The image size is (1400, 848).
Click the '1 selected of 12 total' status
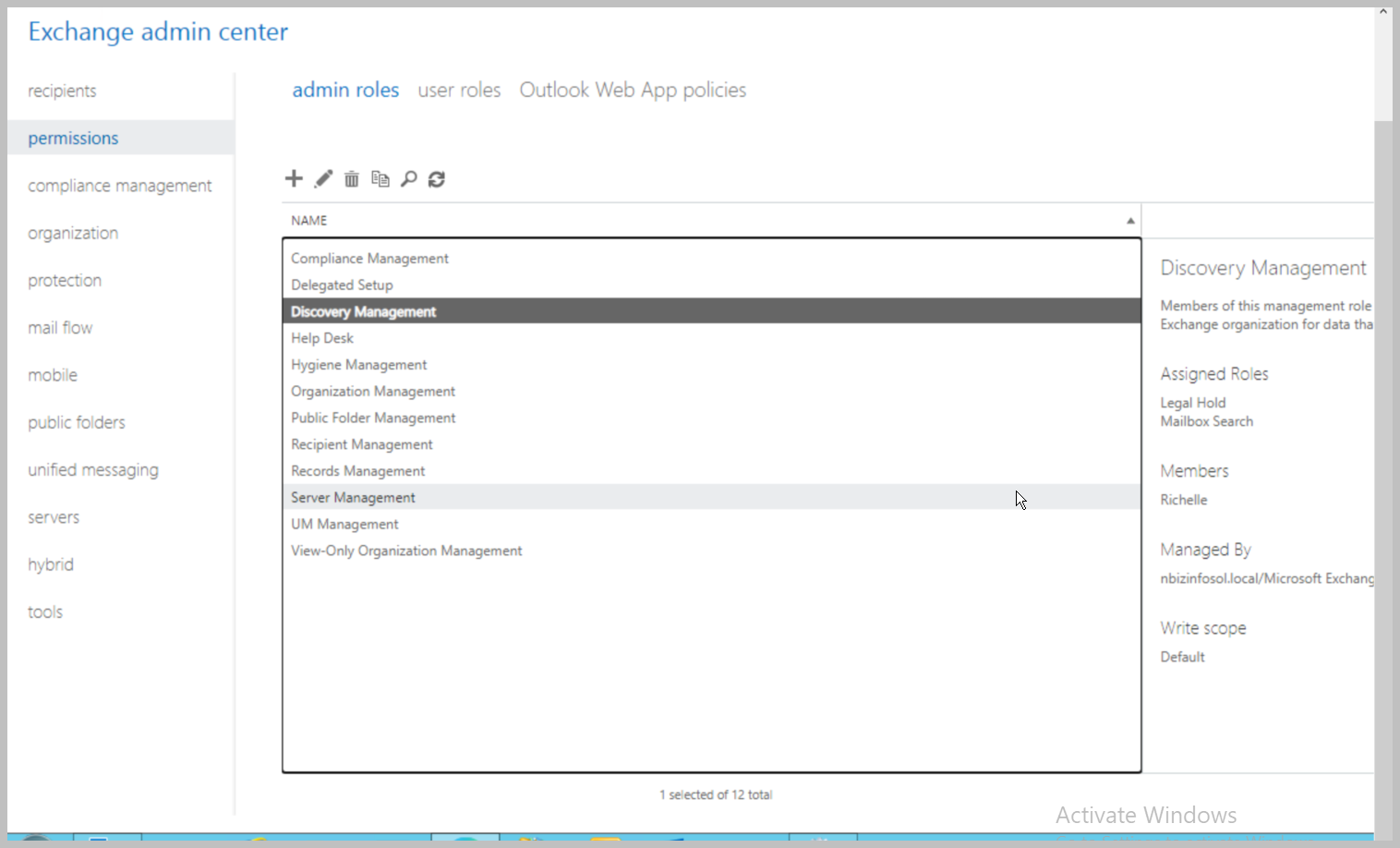click(716, 794)
